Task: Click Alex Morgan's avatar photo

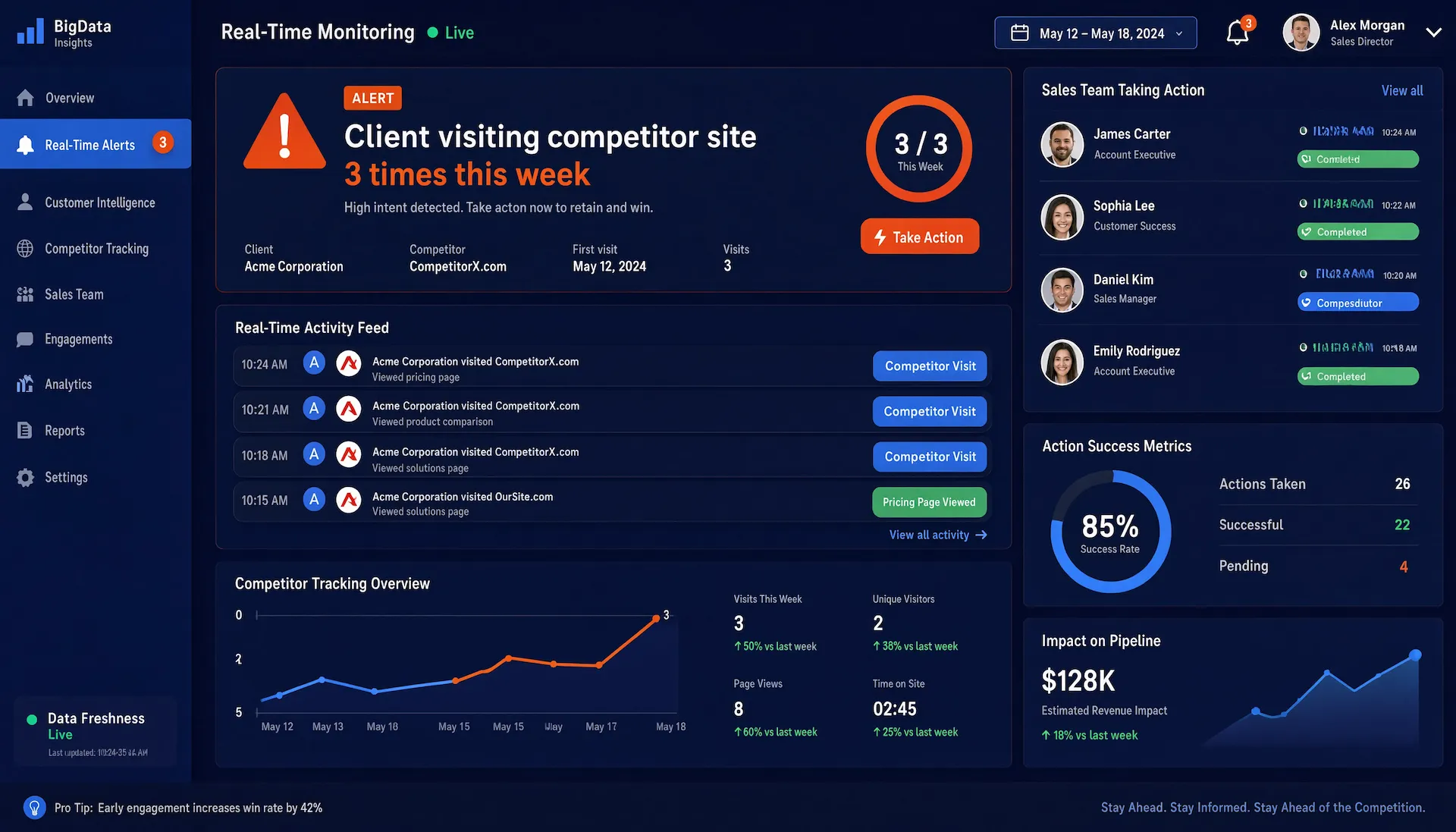Action: pos(1301,33)
